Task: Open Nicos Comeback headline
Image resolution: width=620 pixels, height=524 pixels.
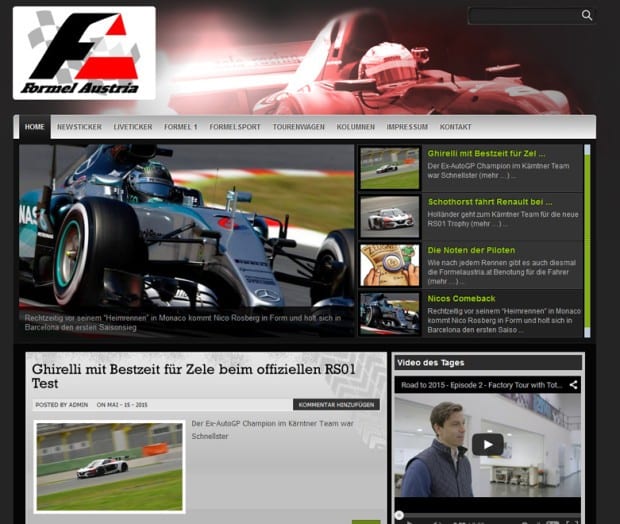Action: tap(461, 299)
